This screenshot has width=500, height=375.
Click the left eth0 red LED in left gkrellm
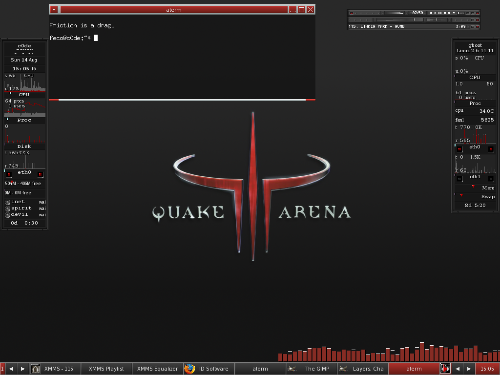(x=9, y=174)
